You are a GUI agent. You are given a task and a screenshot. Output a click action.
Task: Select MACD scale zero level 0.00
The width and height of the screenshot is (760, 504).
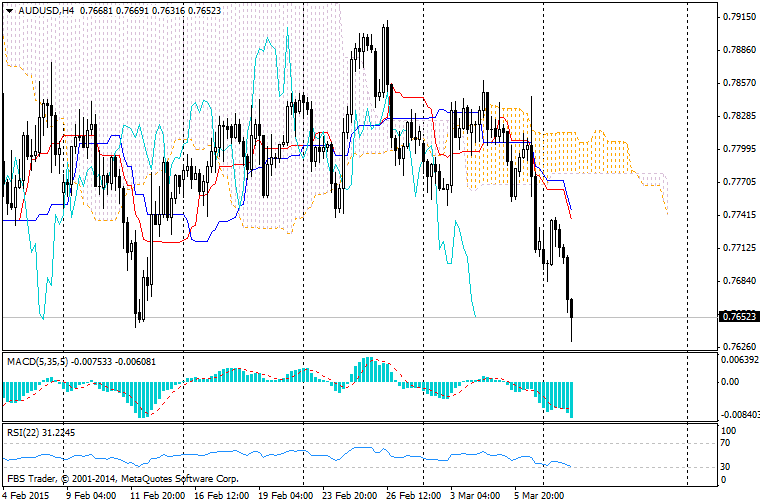[730, 382]
